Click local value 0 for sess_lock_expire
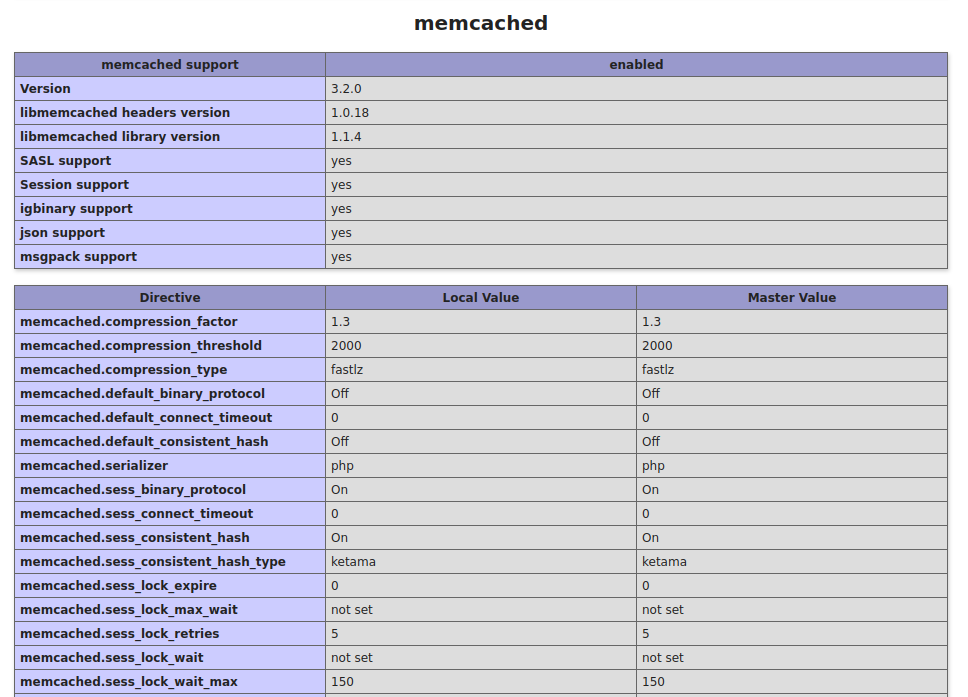The height and width of the screenshot is (697, 968). 335,586
